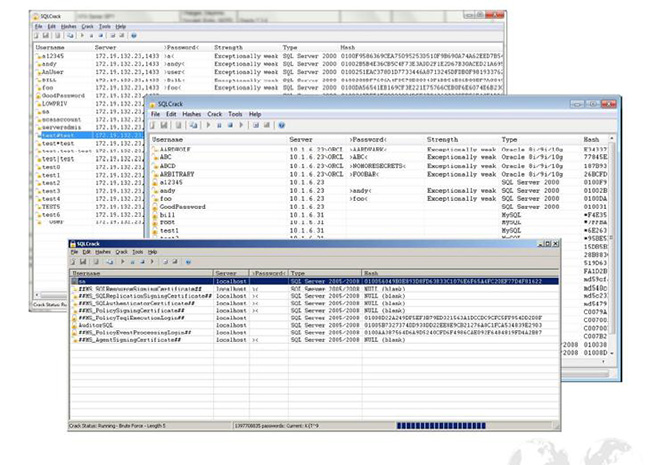Sort by Type column in front window
Screen dimensions: 650x465
325,274
